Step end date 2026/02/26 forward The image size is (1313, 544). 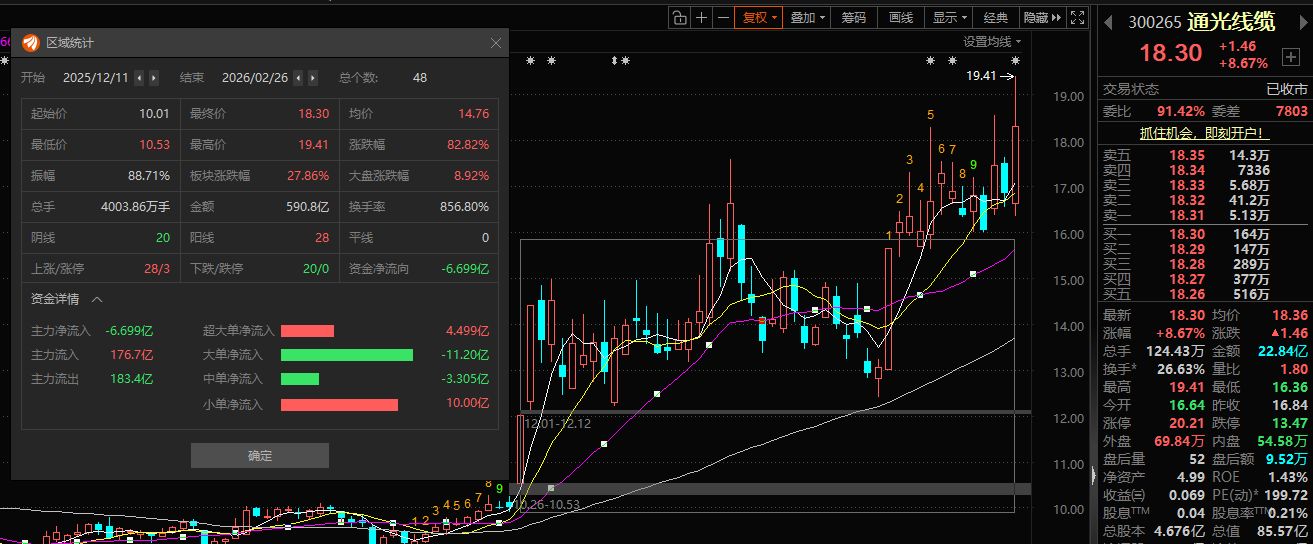(x=313, y=78)
